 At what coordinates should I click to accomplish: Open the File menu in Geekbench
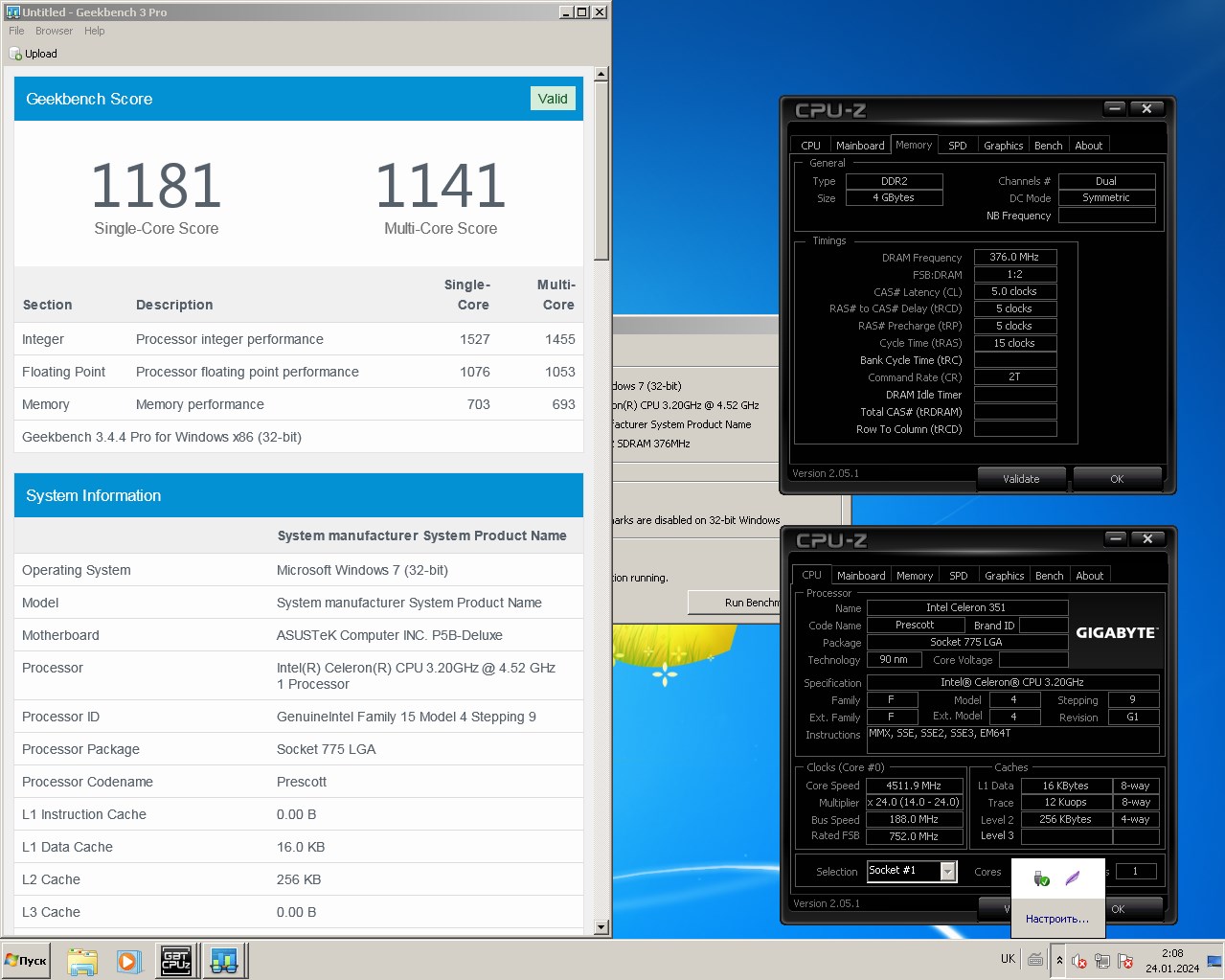point(16,31)
